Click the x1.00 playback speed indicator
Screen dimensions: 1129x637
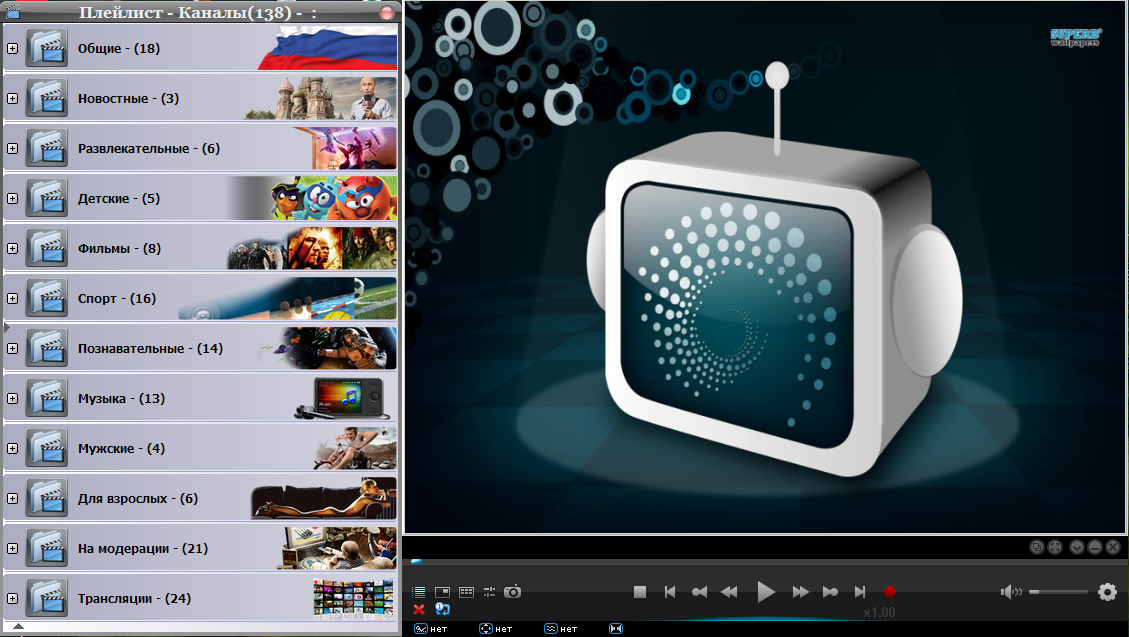click(x=879, y=613)
